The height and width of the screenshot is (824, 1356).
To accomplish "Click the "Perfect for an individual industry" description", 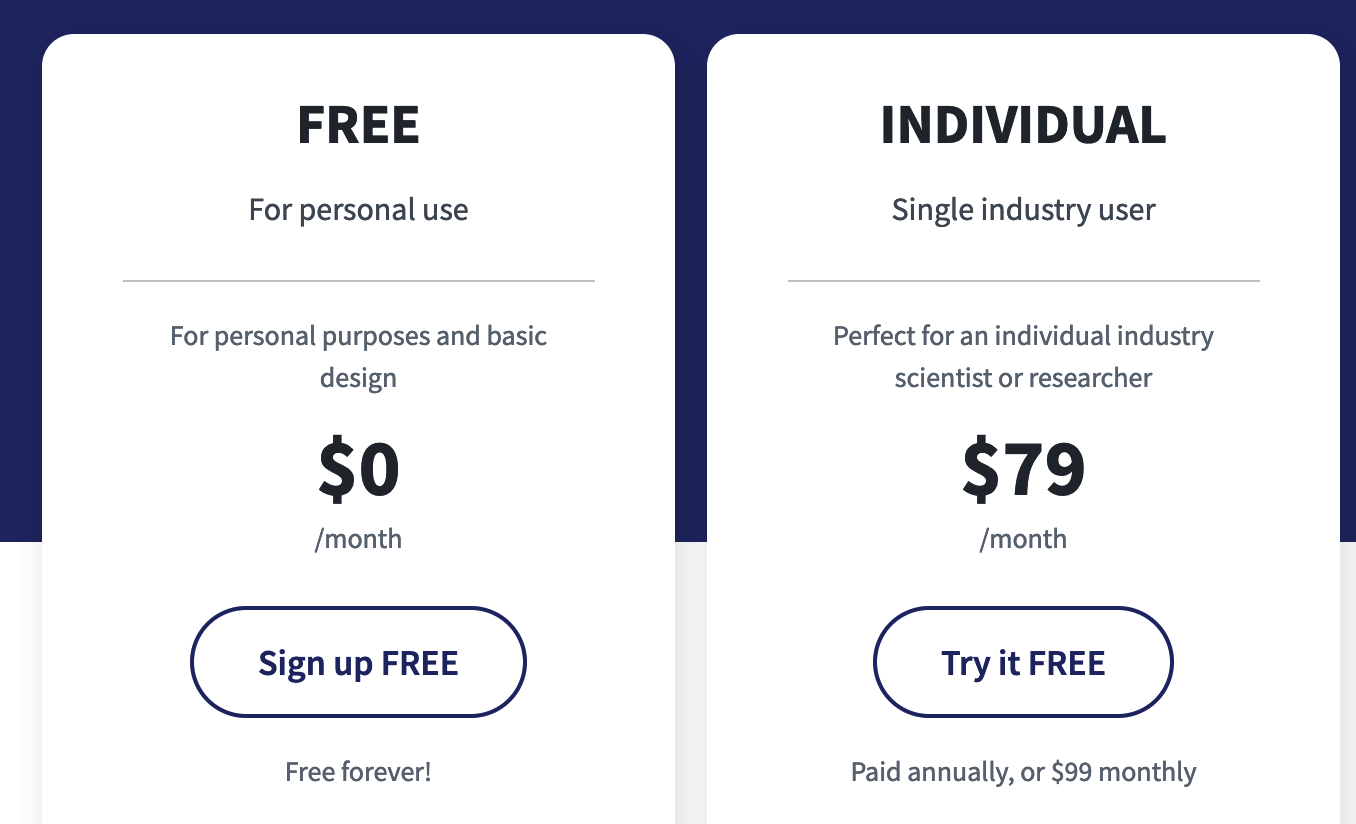I will [1023, 336].
